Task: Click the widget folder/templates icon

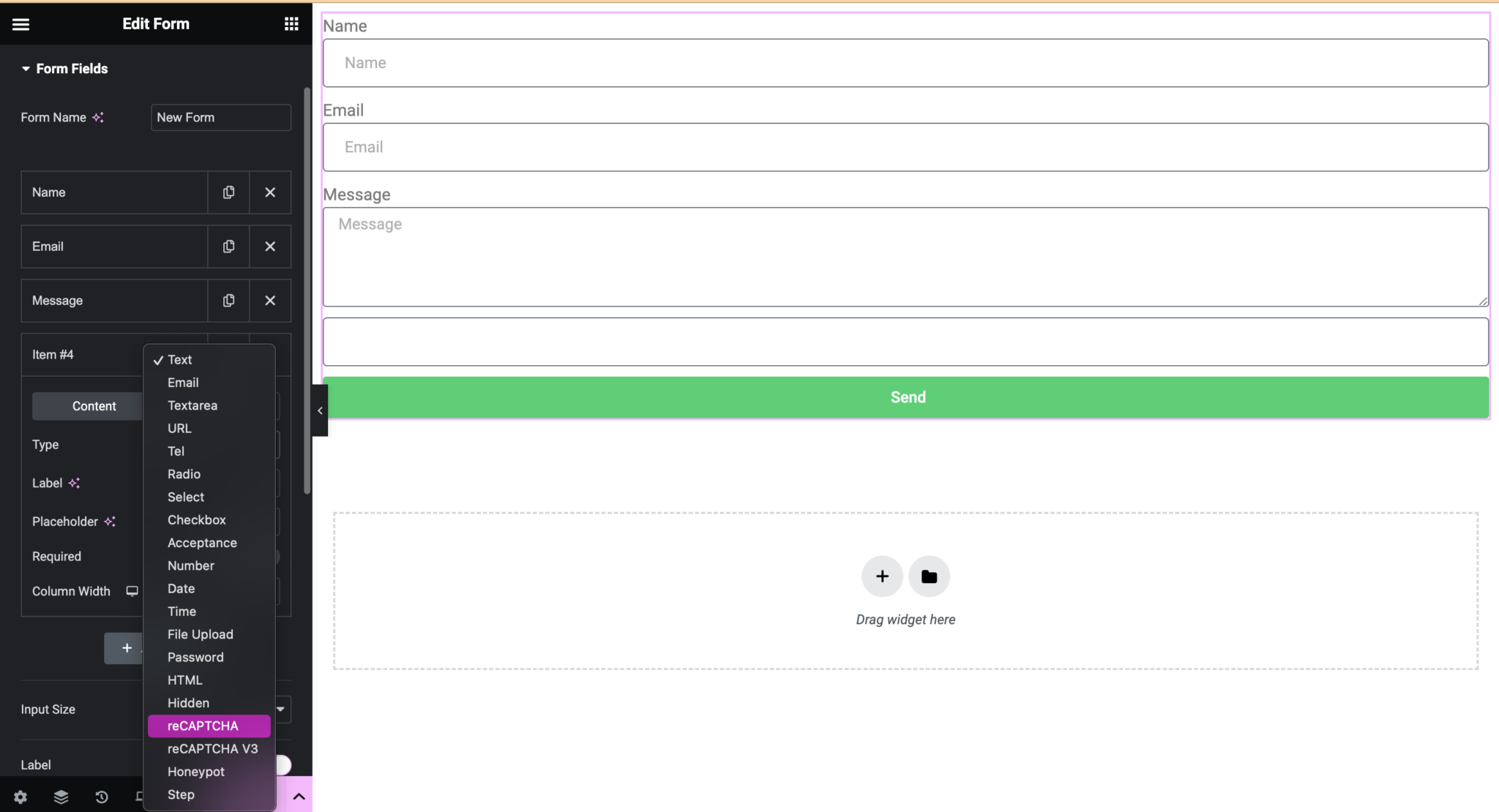Action: (x=929, y=576)
